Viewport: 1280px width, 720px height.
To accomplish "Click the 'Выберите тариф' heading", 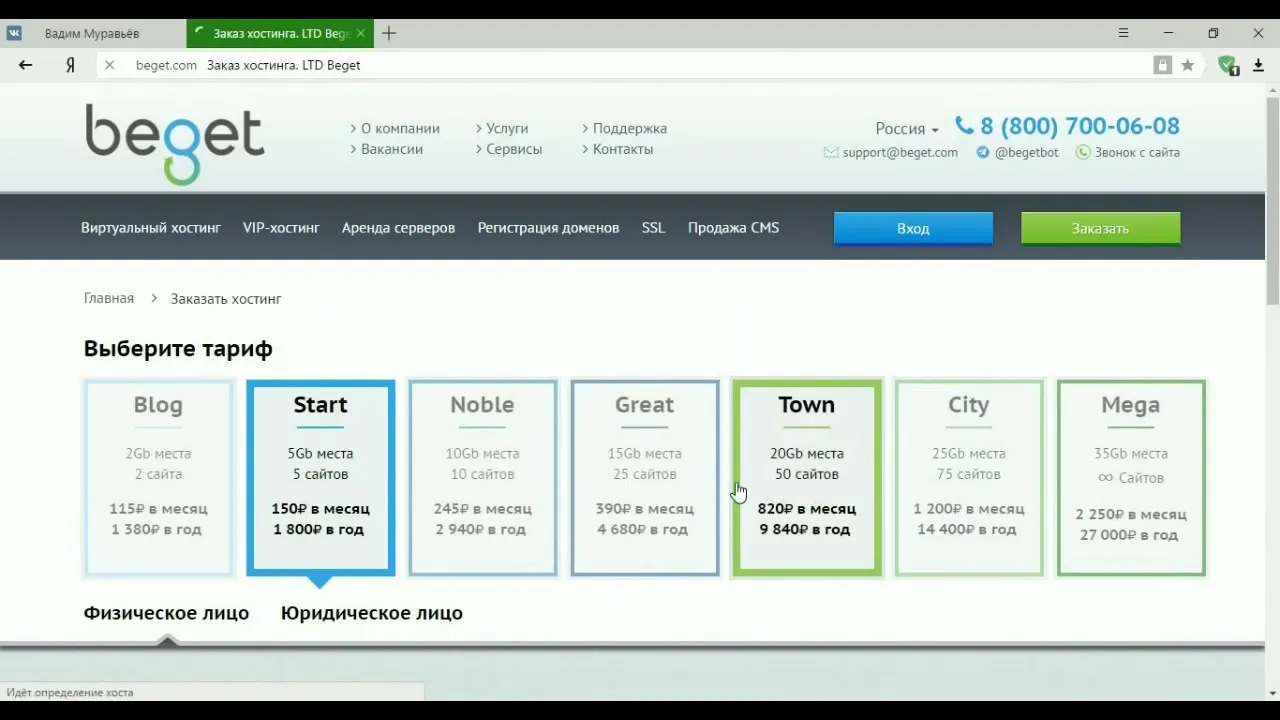I will pyautogui.click(x=178, y=349).
